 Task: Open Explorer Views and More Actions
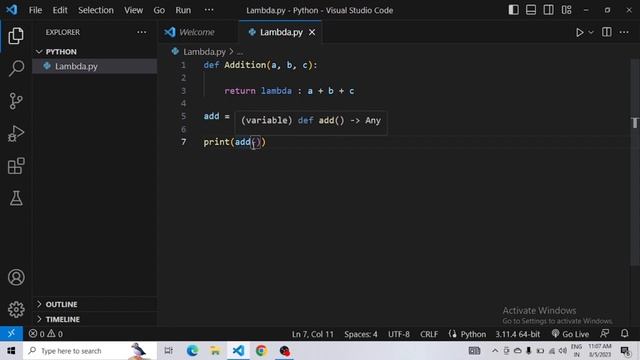click(142, 32)
